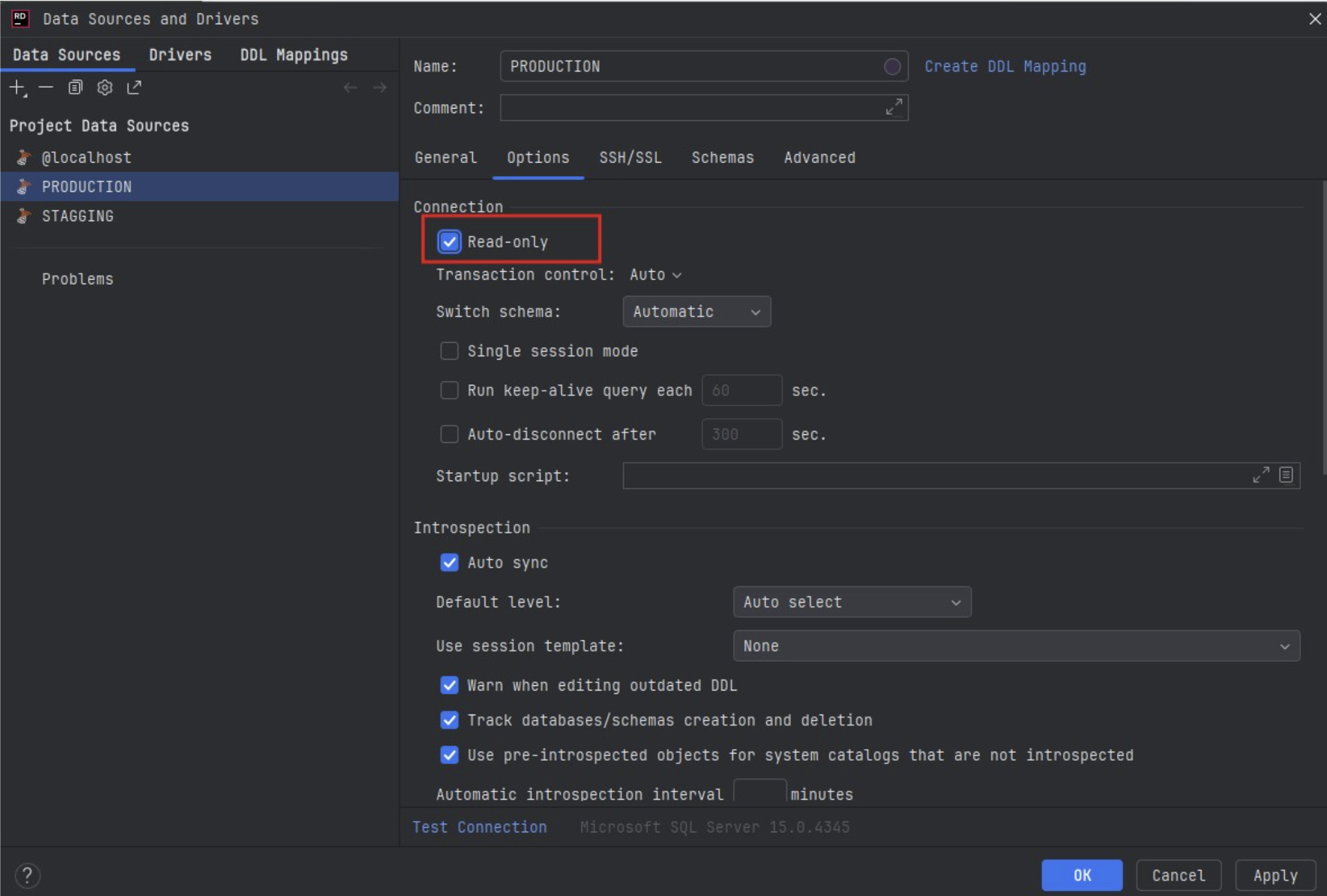Click the keep-alive seconds field showing 60
The height and width of the screenshot is (896, 1327).
click(742, 390)
